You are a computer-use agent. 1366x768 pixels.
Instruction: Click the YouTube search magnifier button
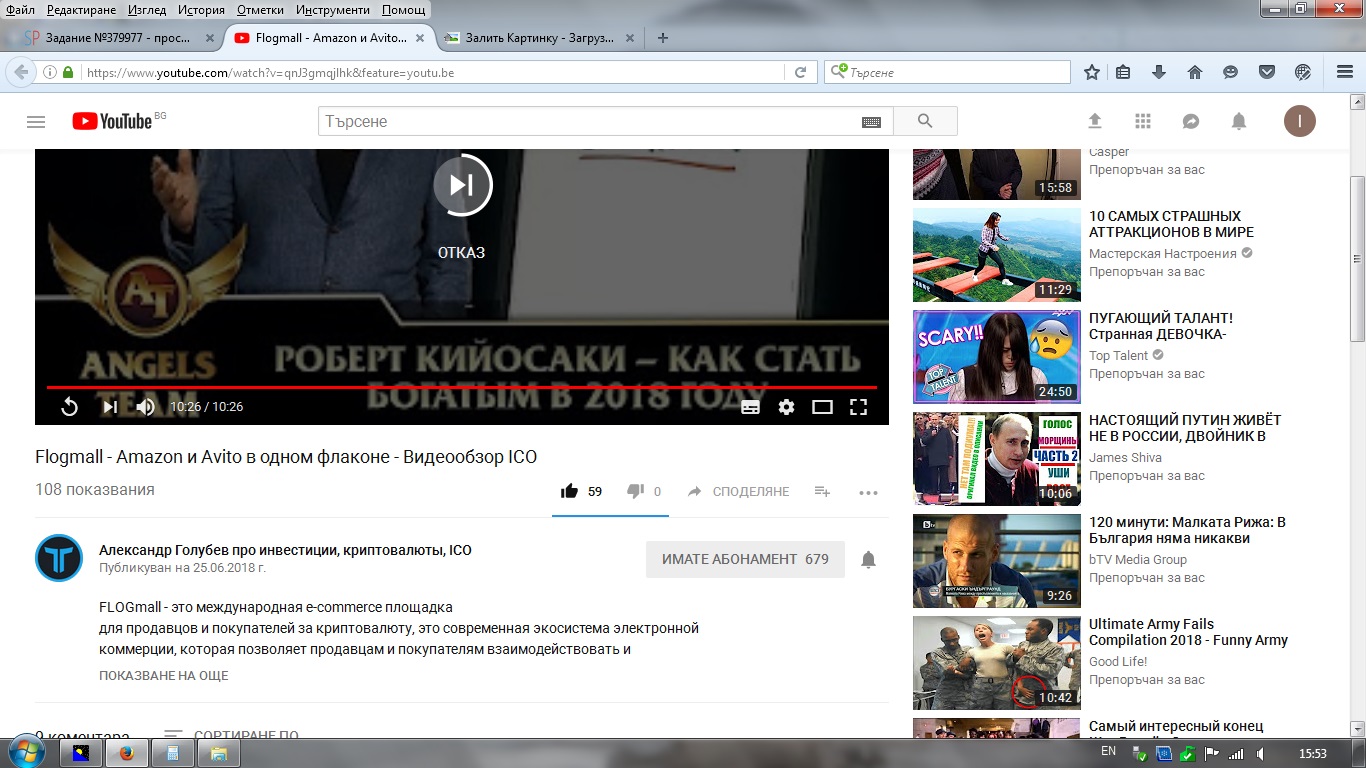click(925, 121)
